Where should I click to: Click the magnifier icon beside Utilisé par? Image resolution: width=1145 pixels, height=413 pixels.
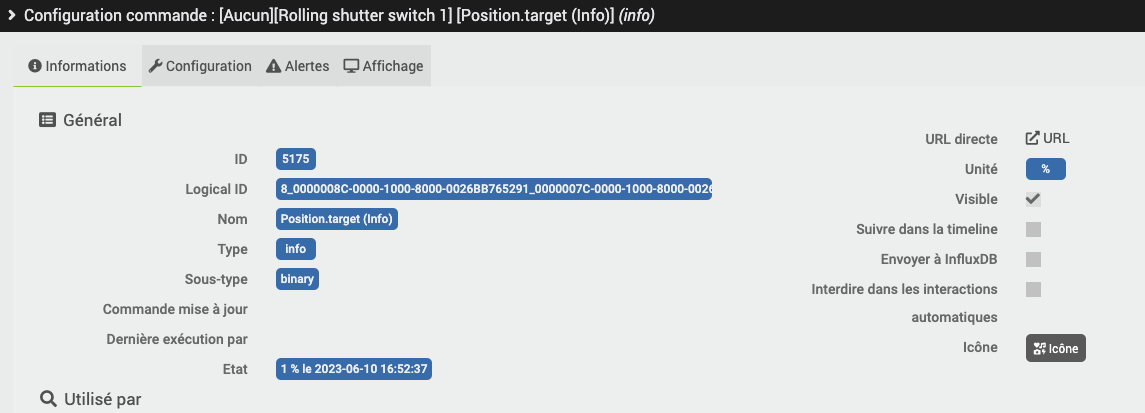click(48, 398)
